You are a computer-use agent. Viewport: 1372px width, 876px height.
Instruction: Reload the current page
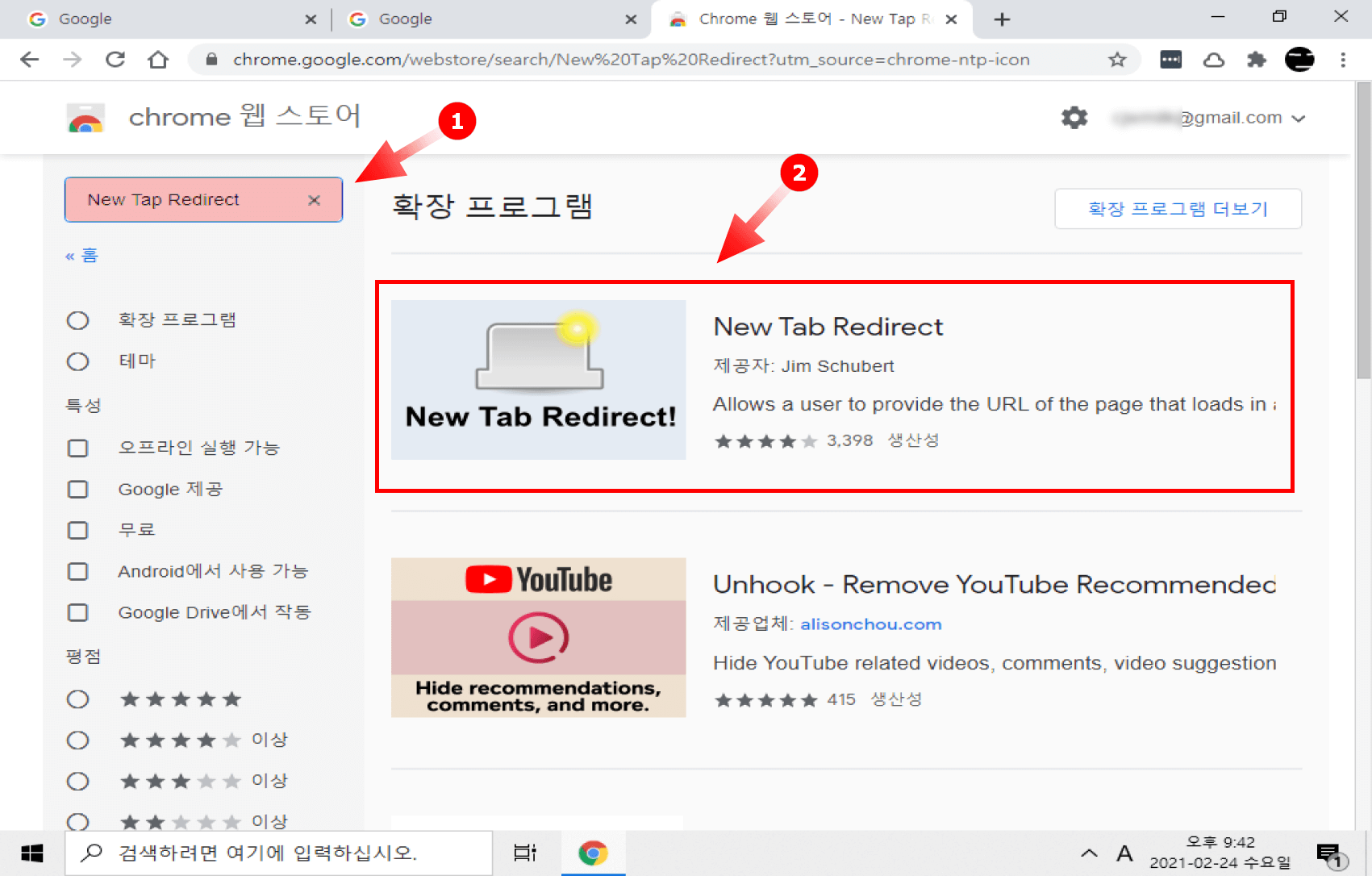115,60
